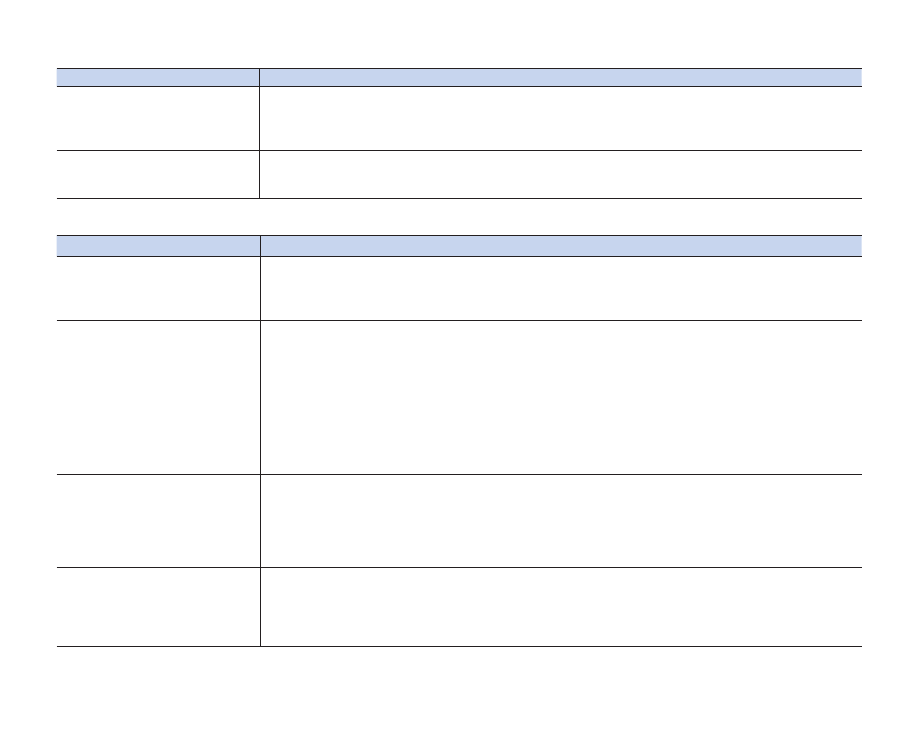
Task: Select first-row left cell of top table
Action: point(157,118)
